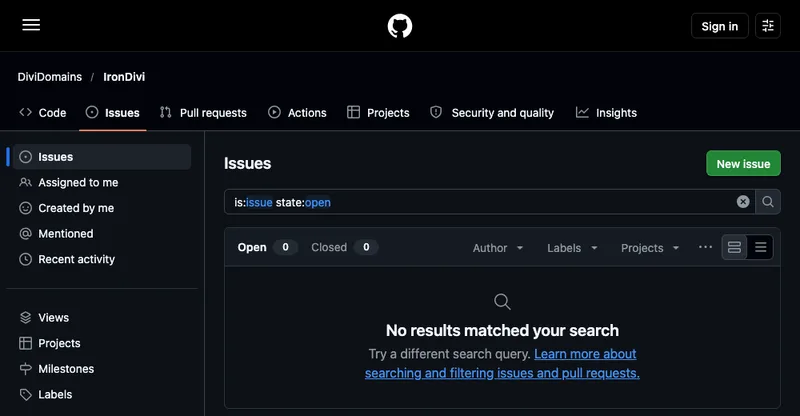Select Issues in the sidebar
This screenshot has width=800, height=416.
(x=102, y=157)
